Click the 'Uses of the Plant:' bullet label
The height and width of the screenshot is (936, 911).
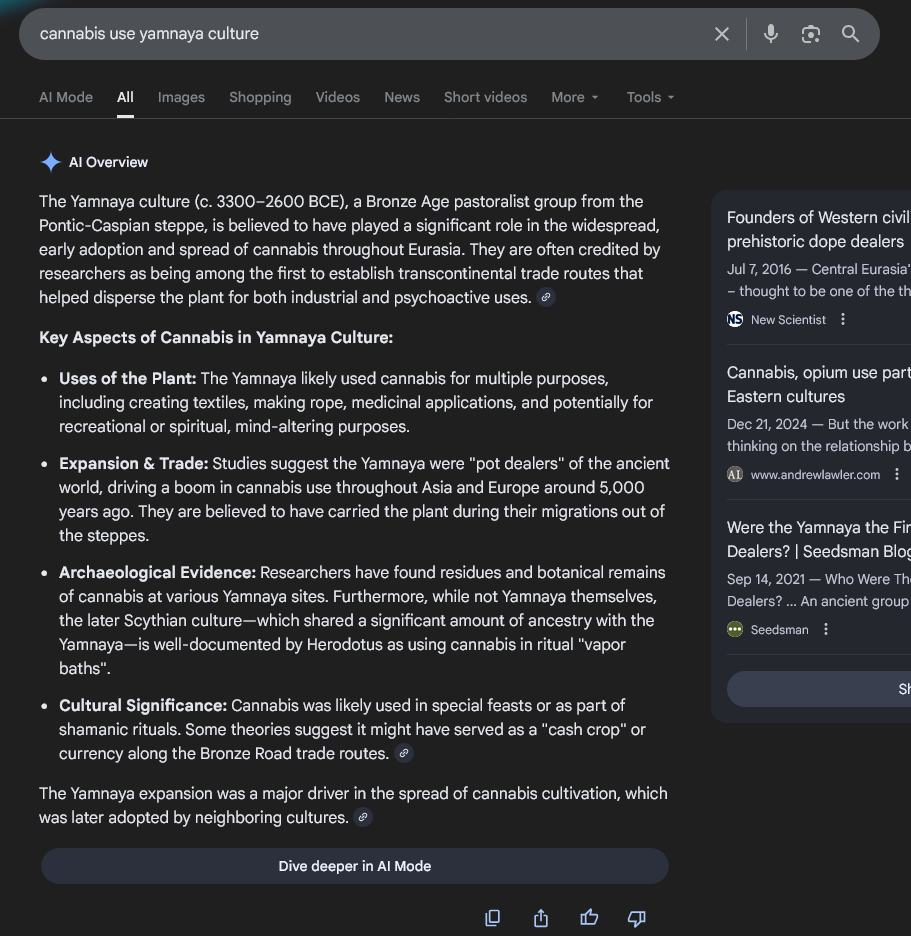128,378
